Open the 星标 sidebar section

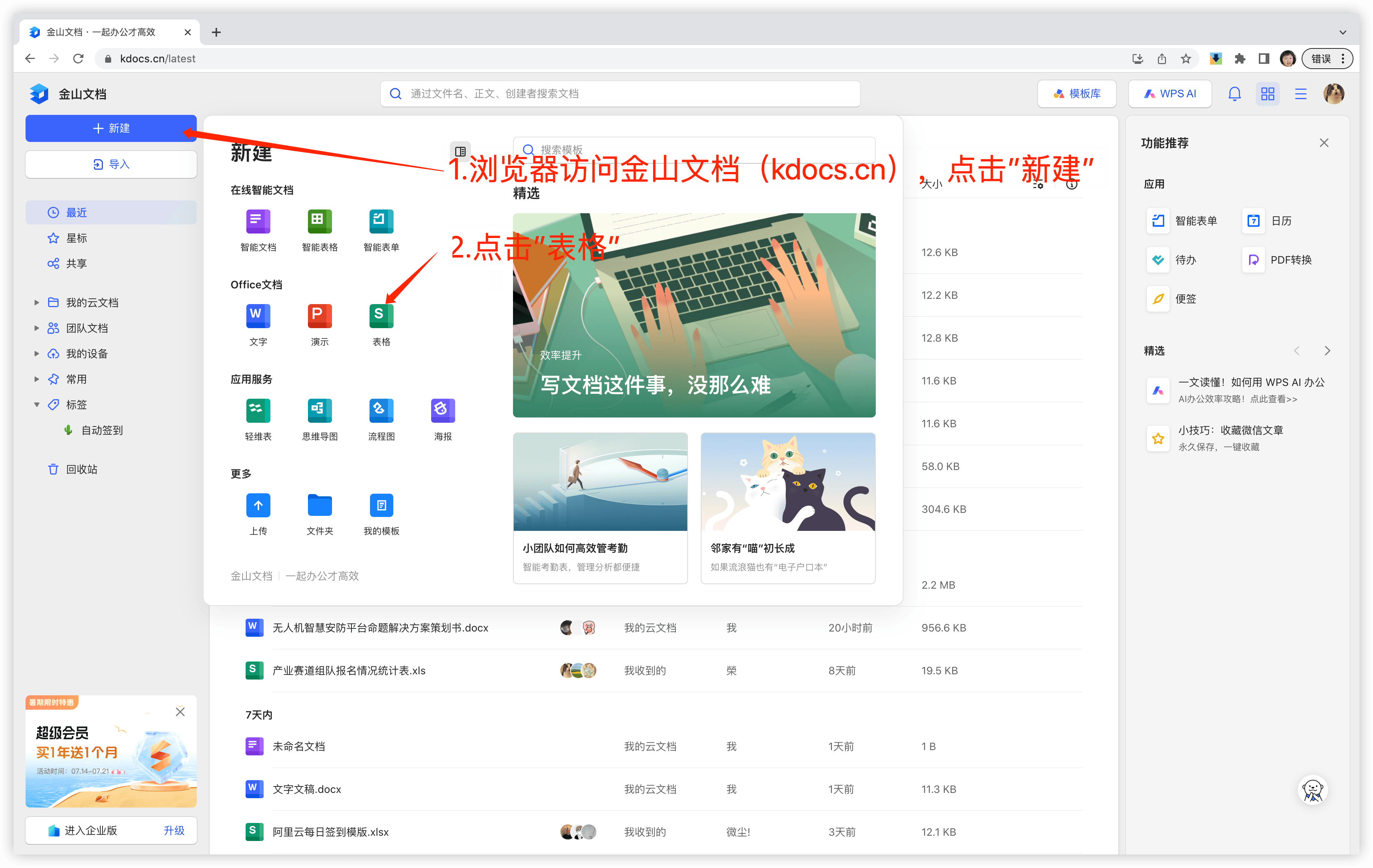76,238
